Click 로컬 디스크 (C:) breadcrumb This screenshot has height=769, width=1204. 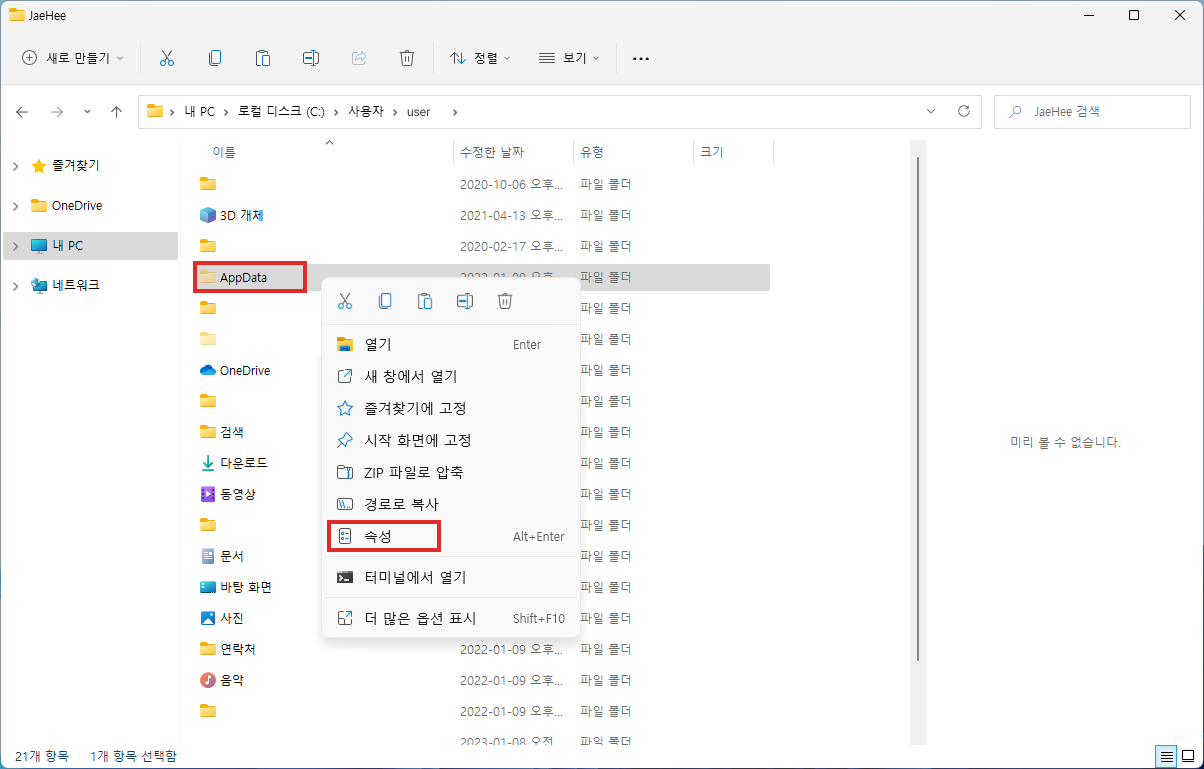pos(281,112)
